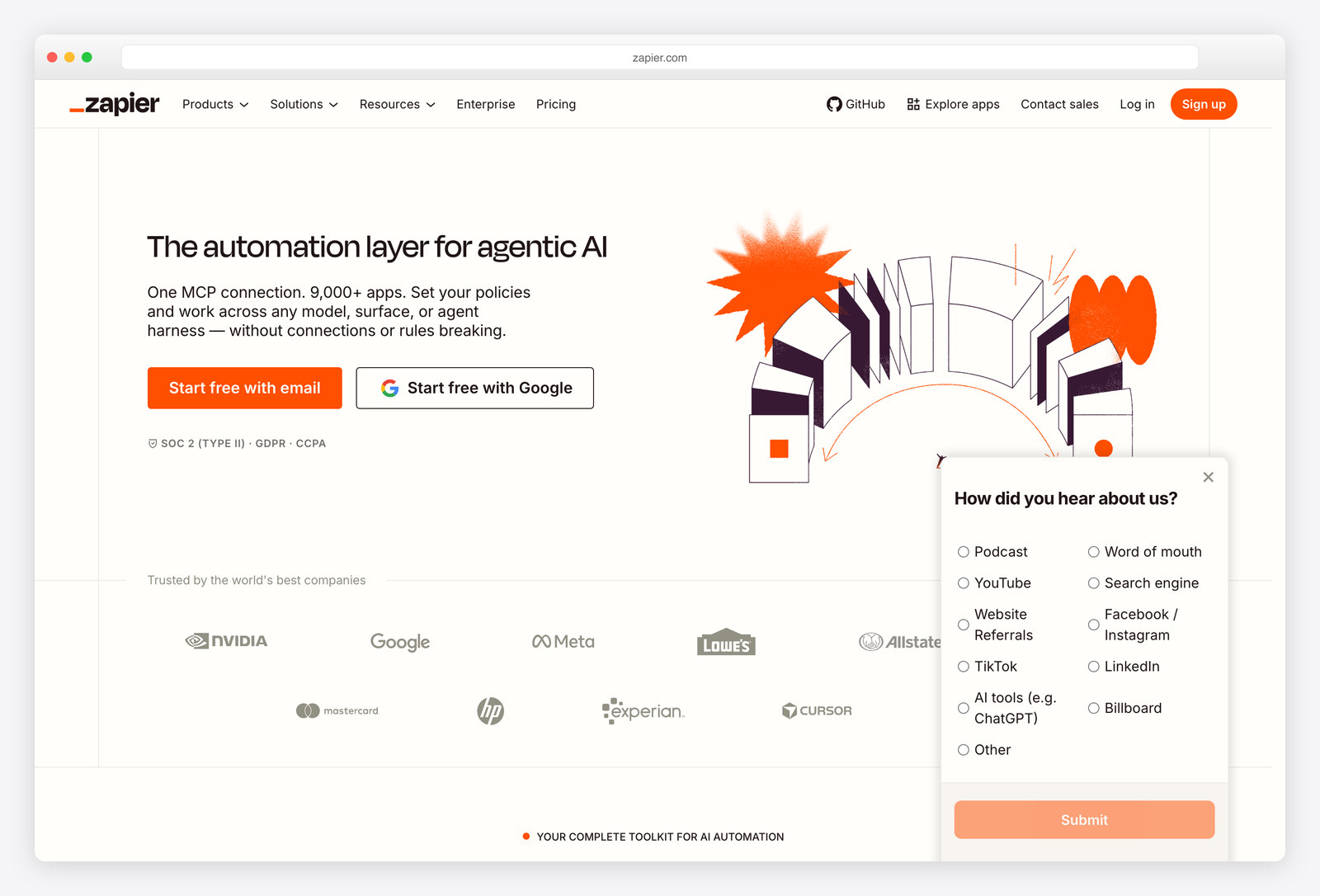Click Start free with Google

(x=475, y=388)
